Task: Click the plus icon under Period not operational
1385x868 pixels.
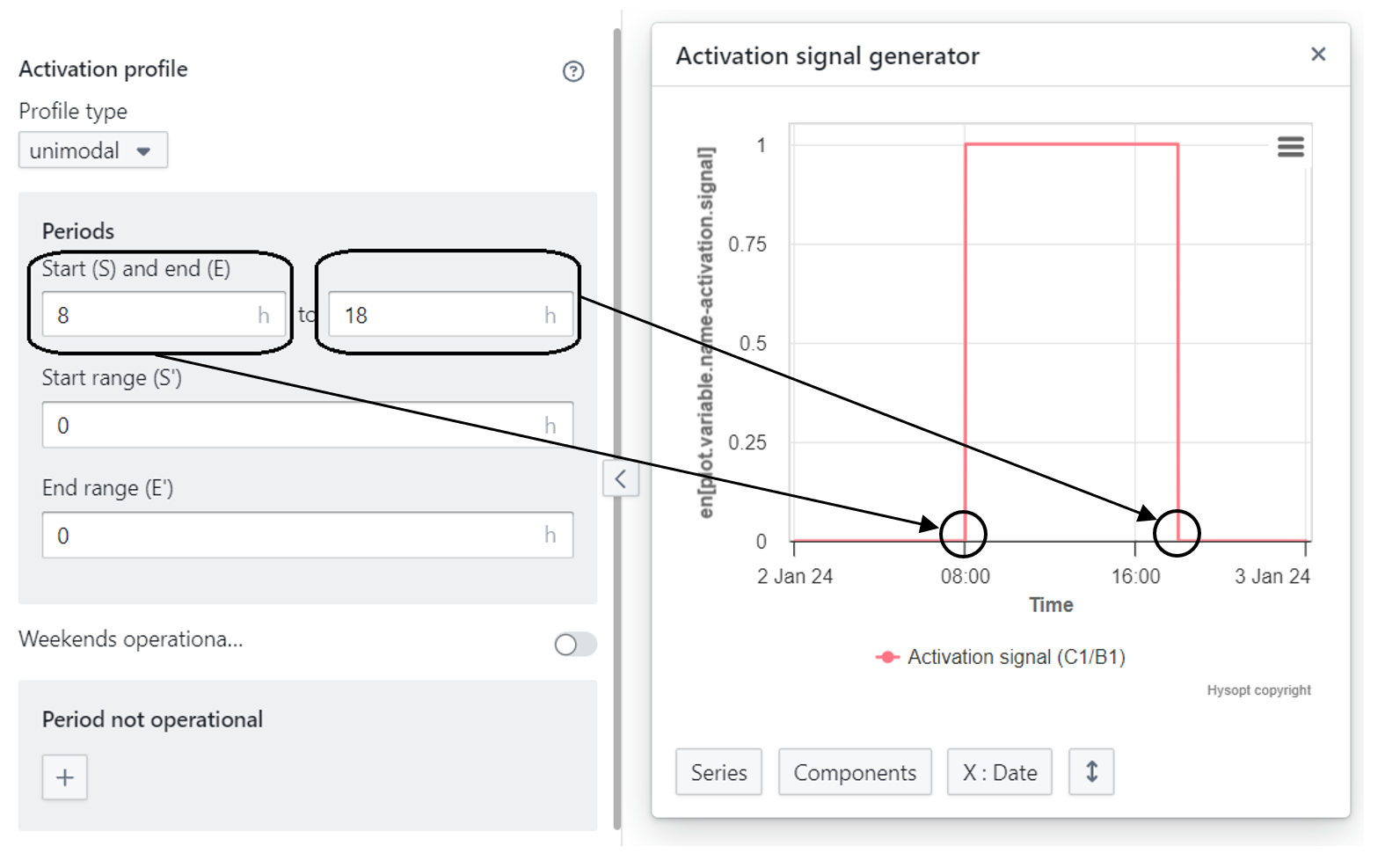Action: click(x=65, y=777)
